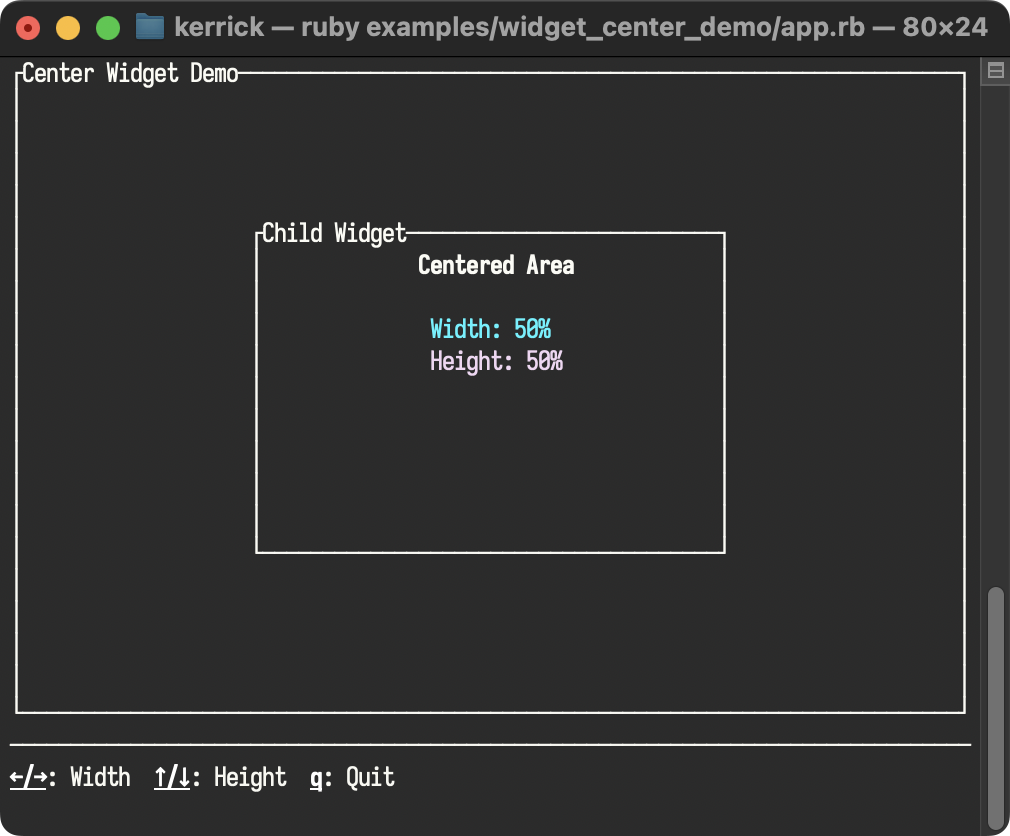This screenshot has width=1010, height=836.
Task: Click the "←/→: Width" key hint
Action: 70,777
